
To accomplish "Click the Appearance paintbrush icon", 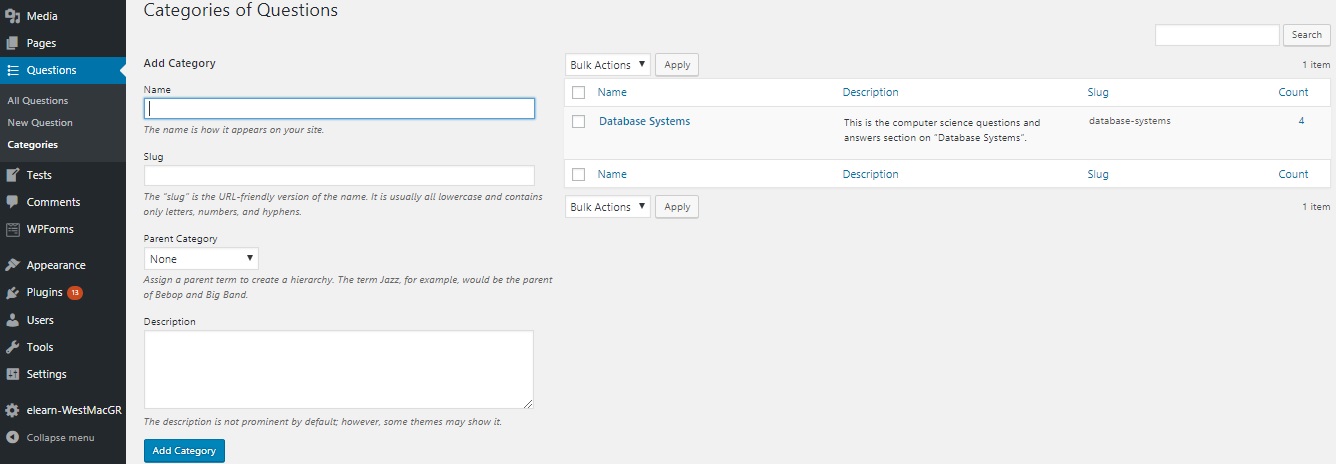I will (13, 265).
